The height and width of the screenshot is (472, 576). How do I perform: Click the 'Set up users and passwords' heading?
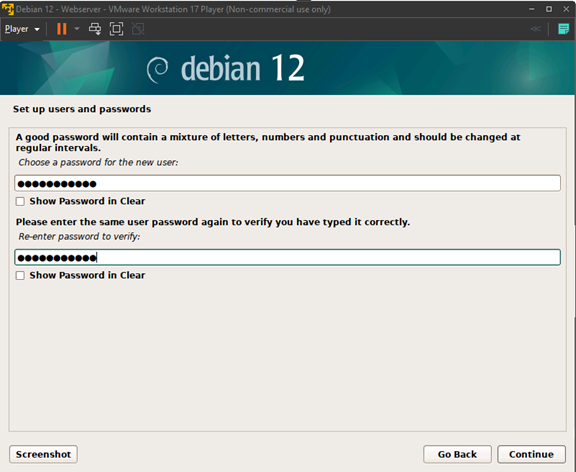pos(82,109)
